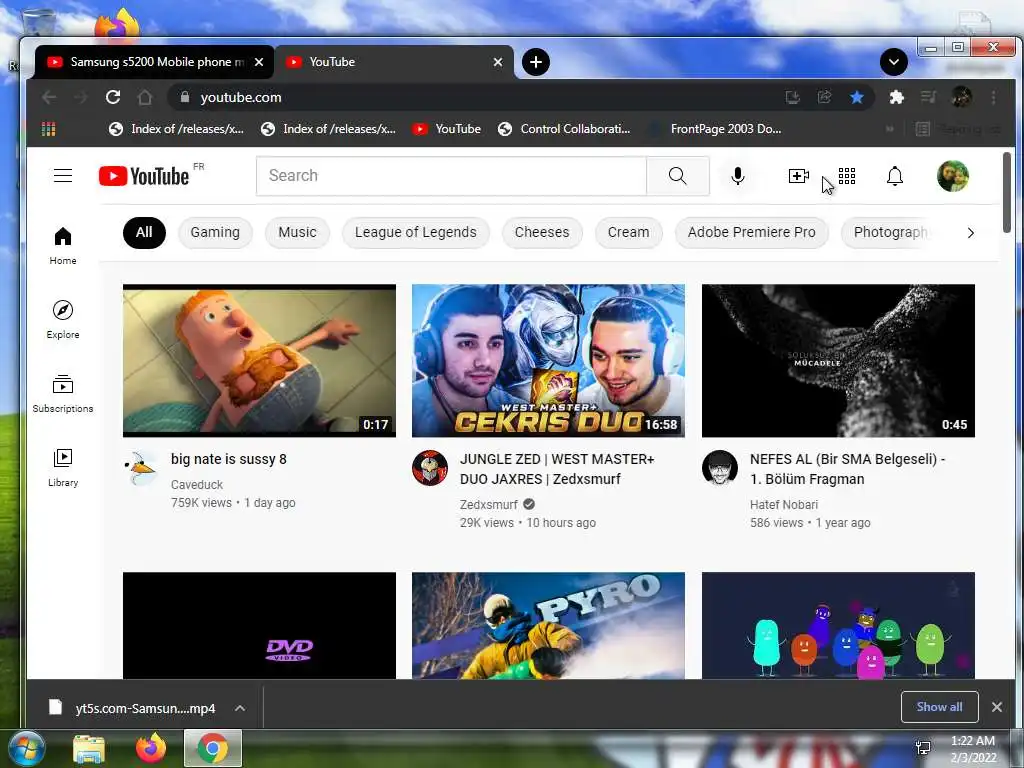Open Library in the sidebar
This screenshot has width=1024, height=768.
click(63, 468)
